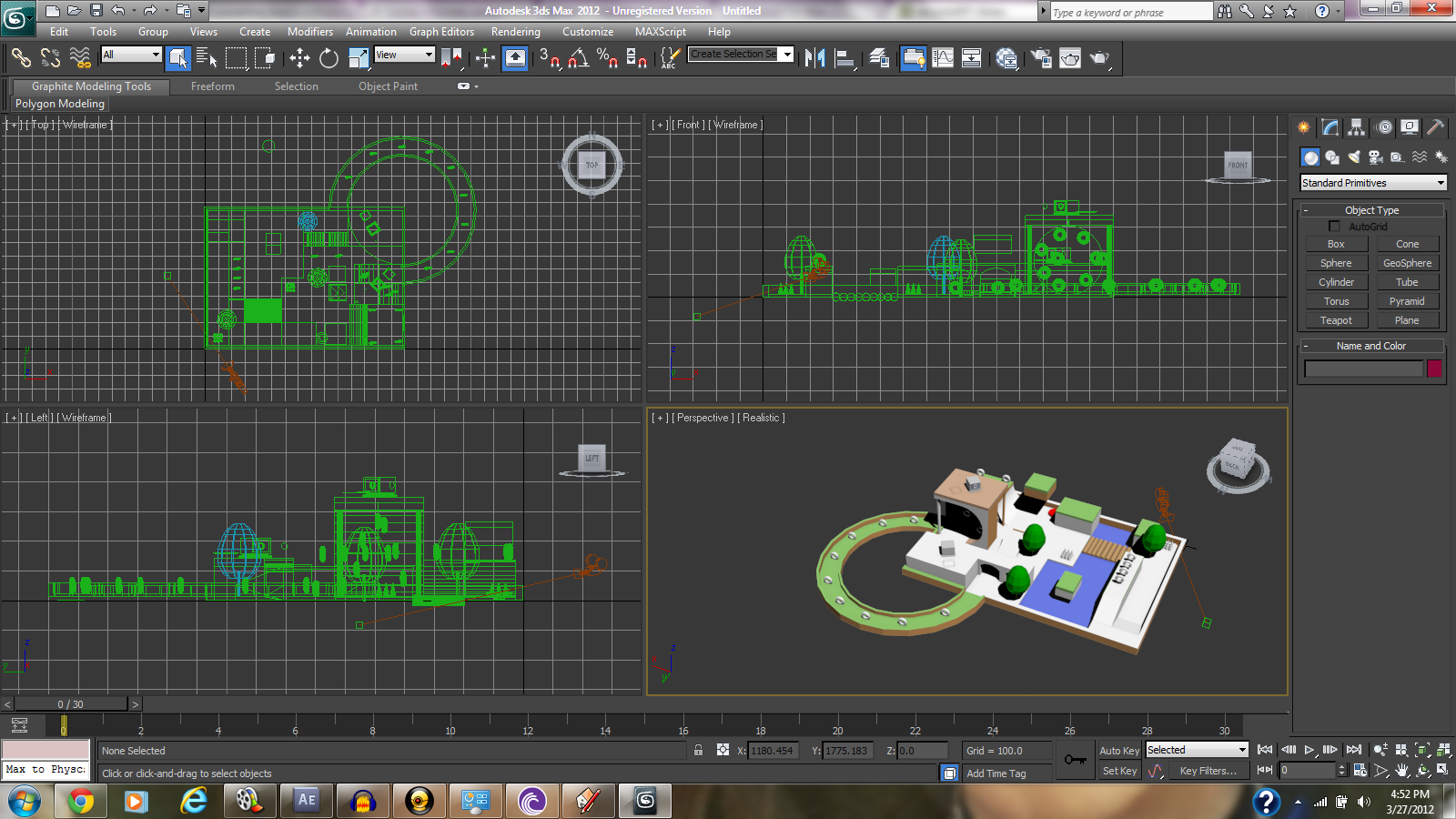Click the object color swatch

click(1435, 368)
